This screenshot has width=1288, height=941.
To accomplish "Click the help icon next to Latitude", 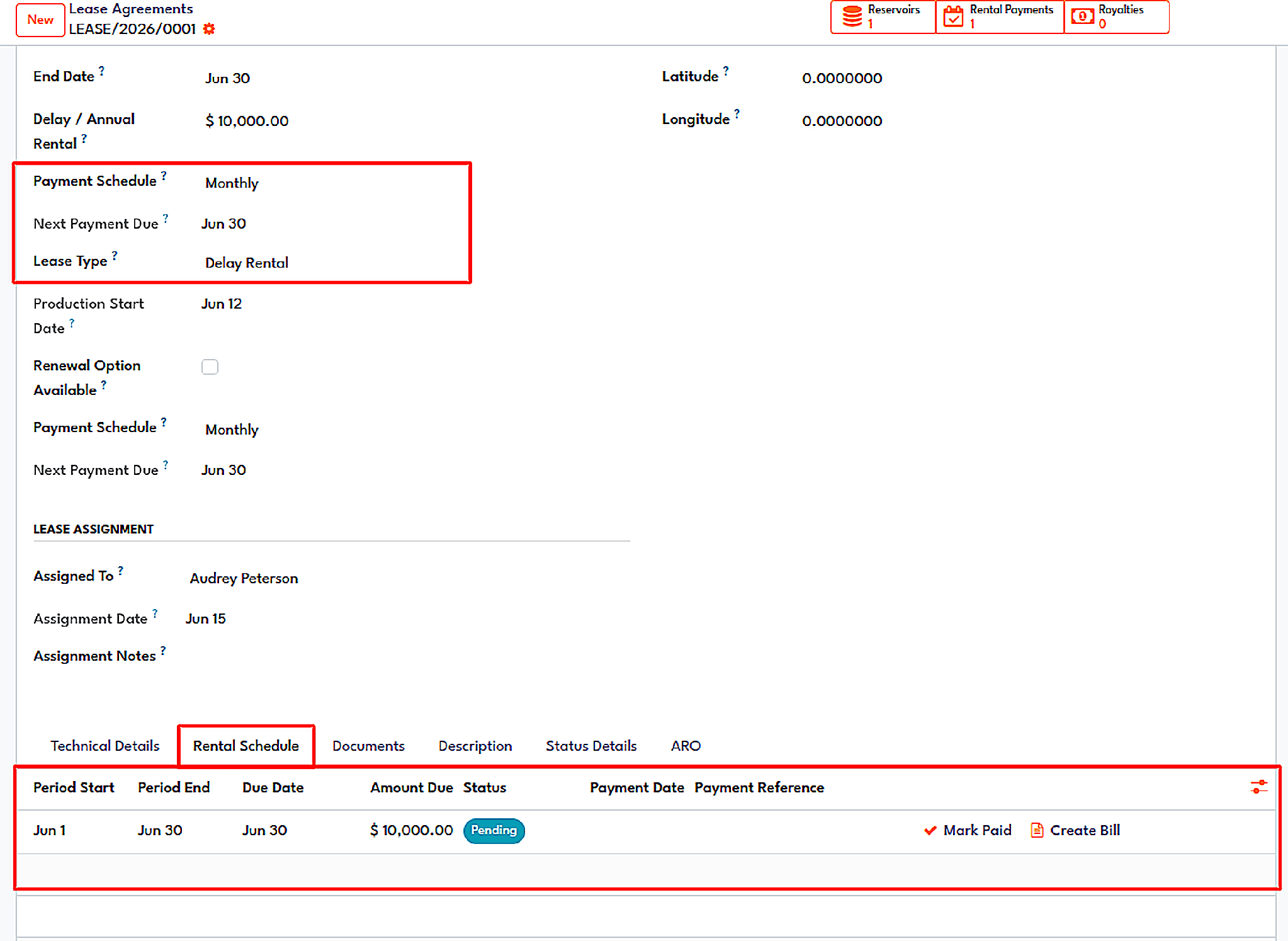I will pos(726,71).
